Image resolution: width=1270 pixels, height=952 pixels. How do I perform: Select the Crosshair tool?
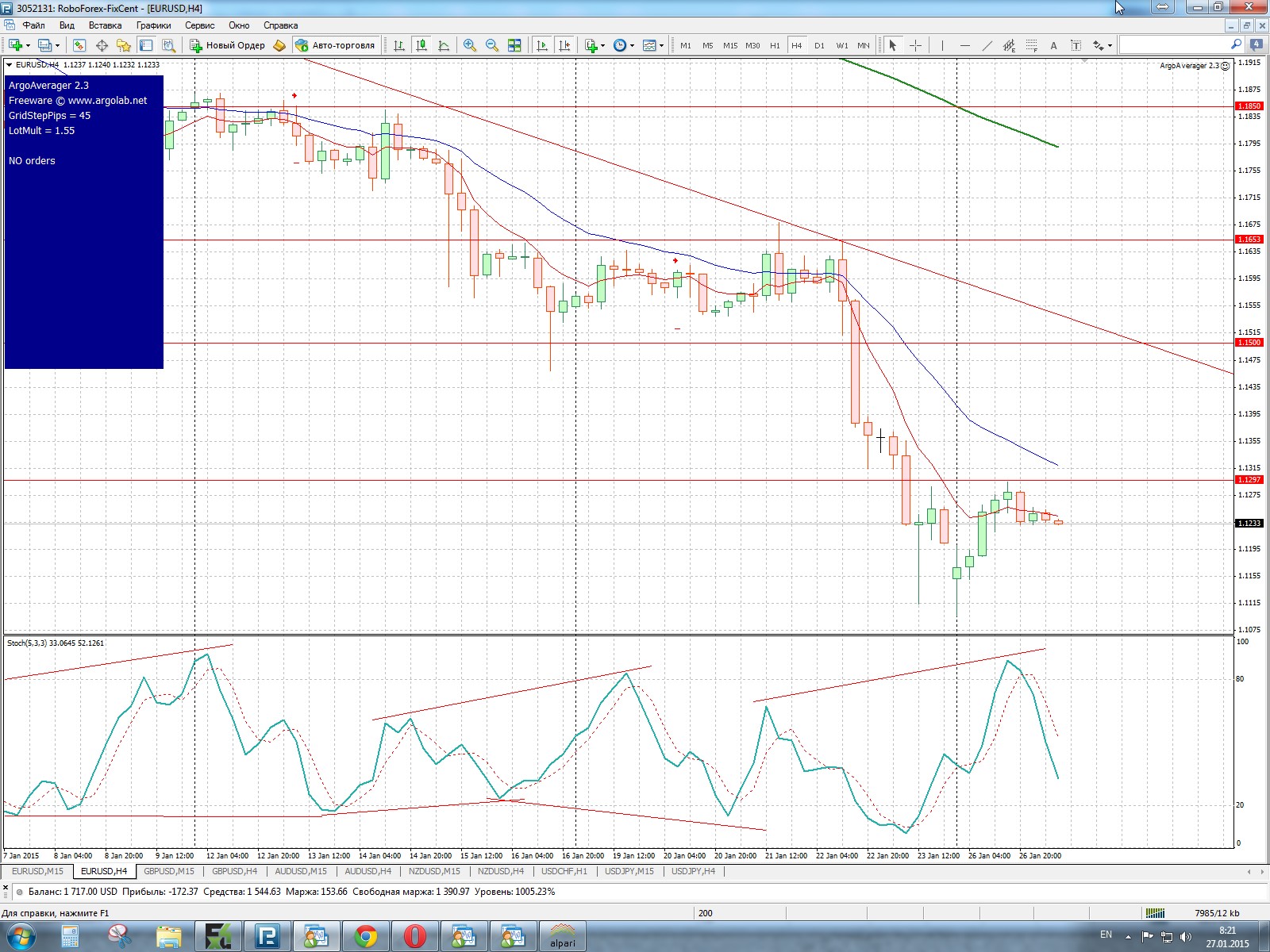pos(915,45)
